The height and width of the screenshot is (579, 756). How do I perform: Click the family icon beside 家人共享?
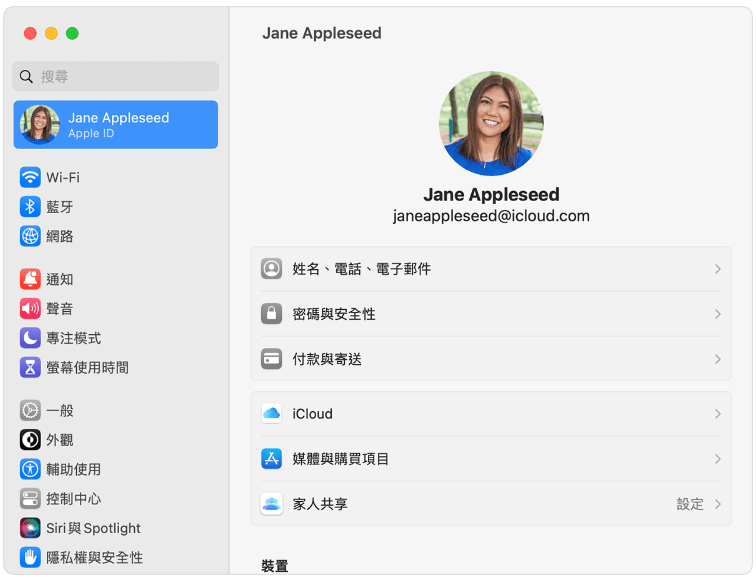271,504
